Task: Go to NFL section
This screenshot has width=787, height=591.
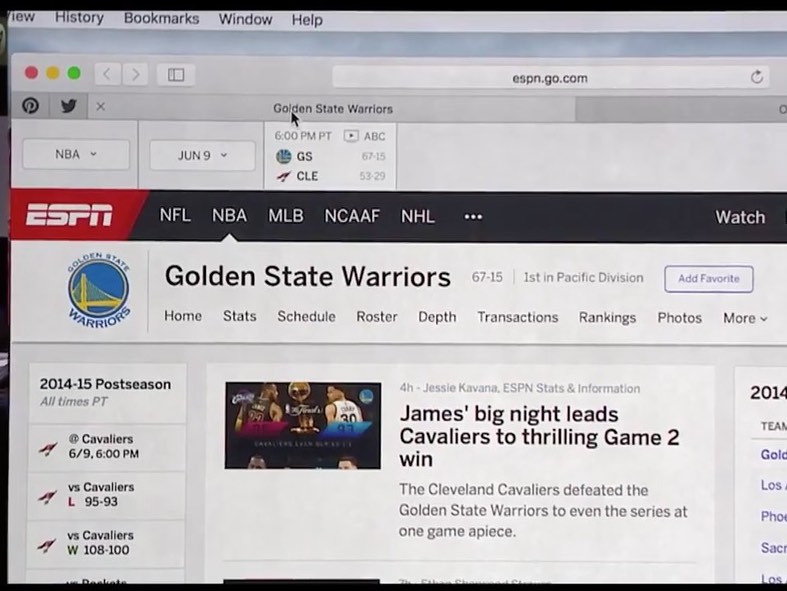Action: [175, 215]
